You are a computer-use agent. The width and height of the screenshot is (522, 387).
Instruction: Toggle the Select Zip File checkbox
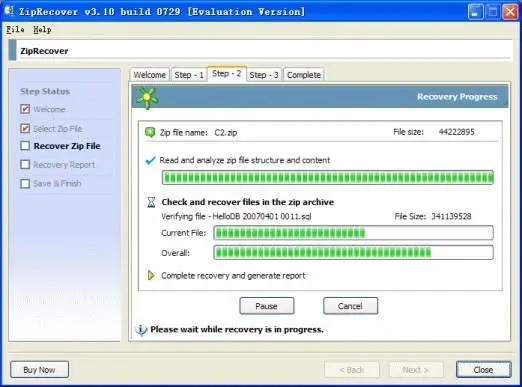click(x=25, y=128)
